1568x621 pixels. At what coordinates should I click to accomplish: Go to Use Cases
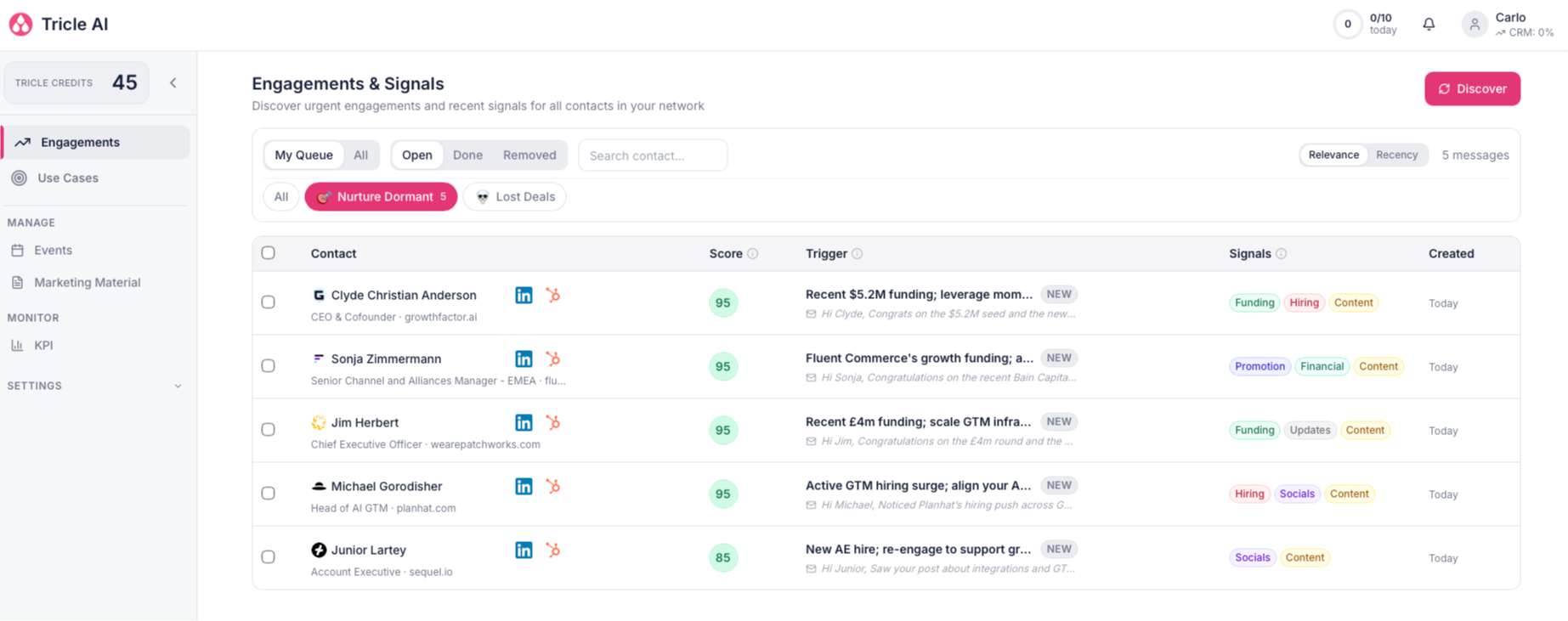(x=96, y=178)
